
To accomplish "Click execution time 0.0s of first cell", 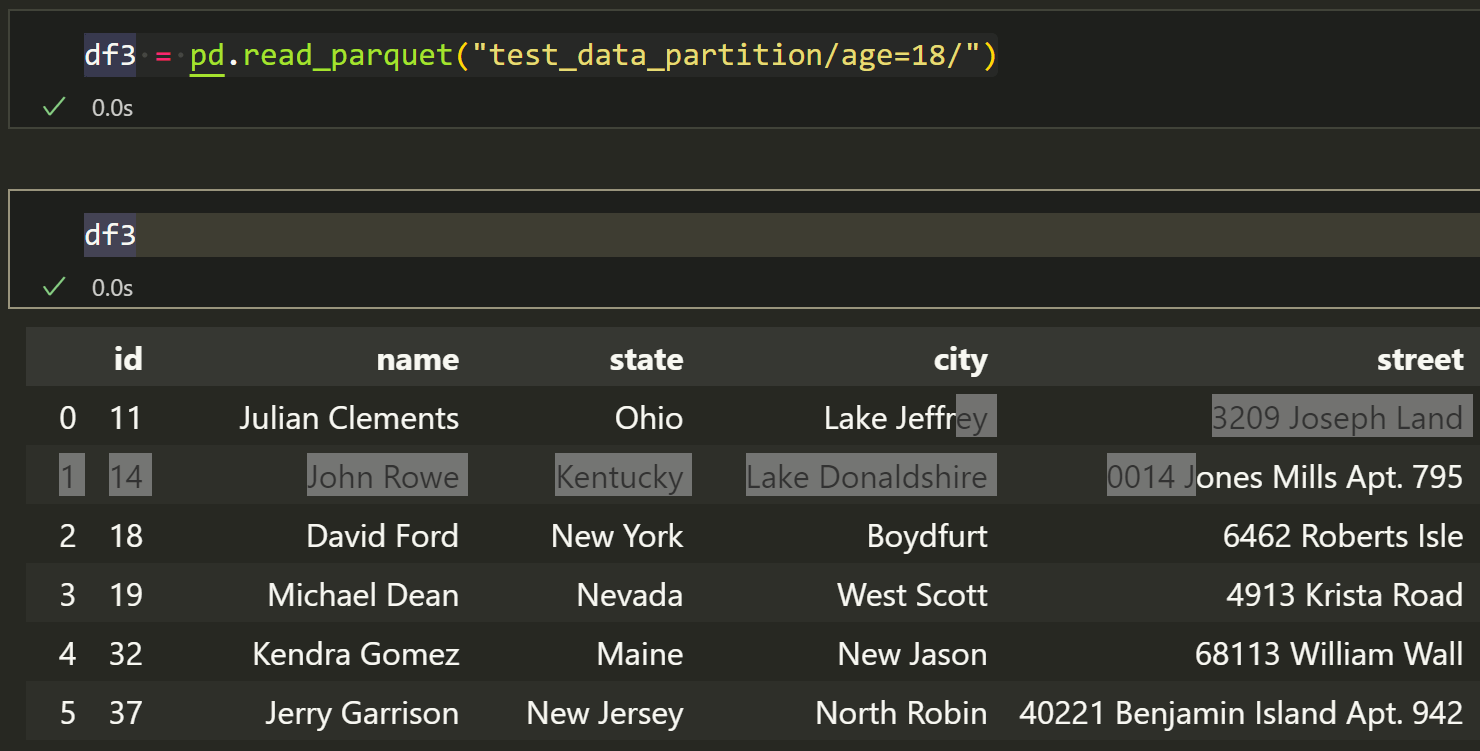I will click(112, 108).
